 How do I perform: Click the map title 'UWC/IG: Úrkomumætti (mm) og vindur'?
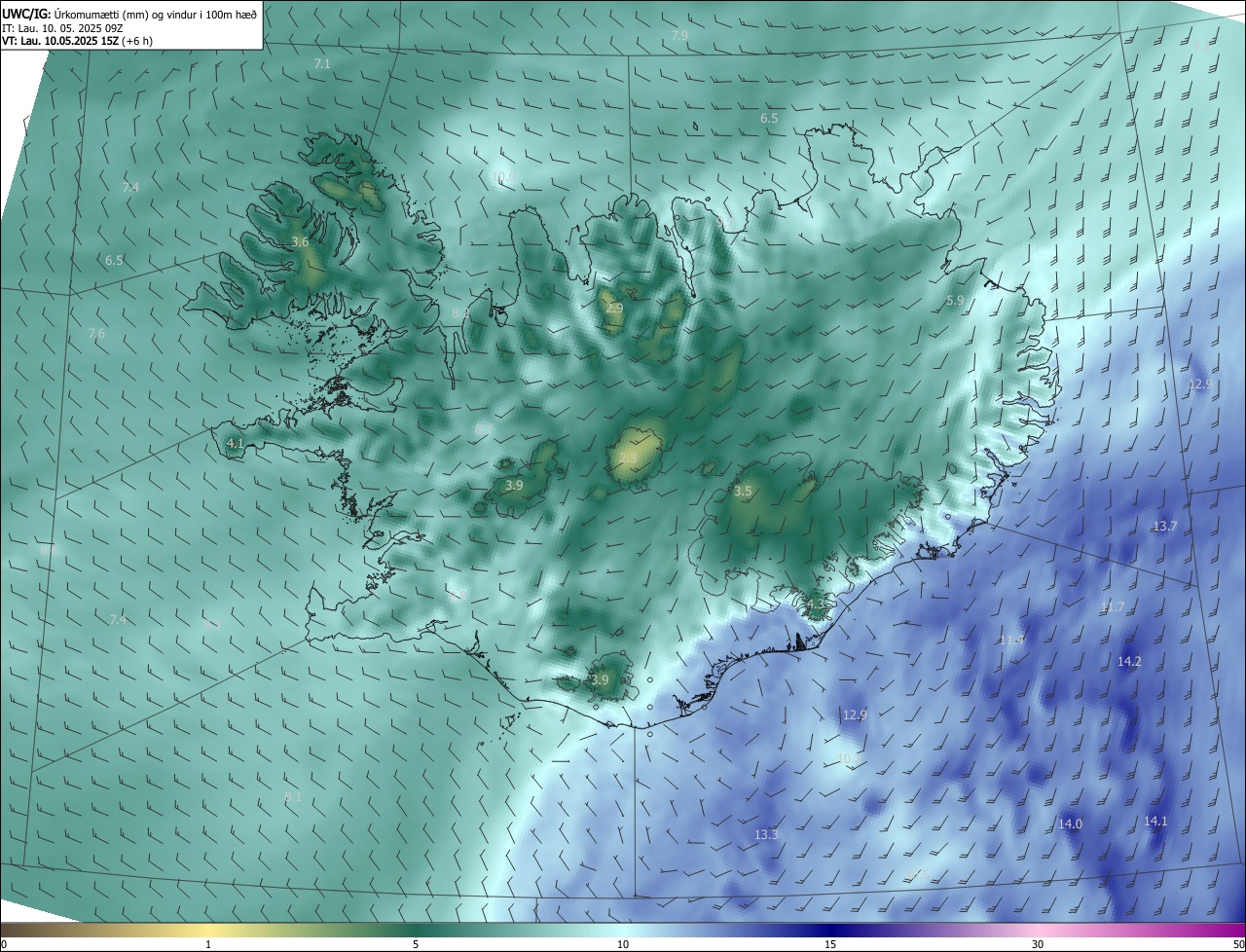130,15
